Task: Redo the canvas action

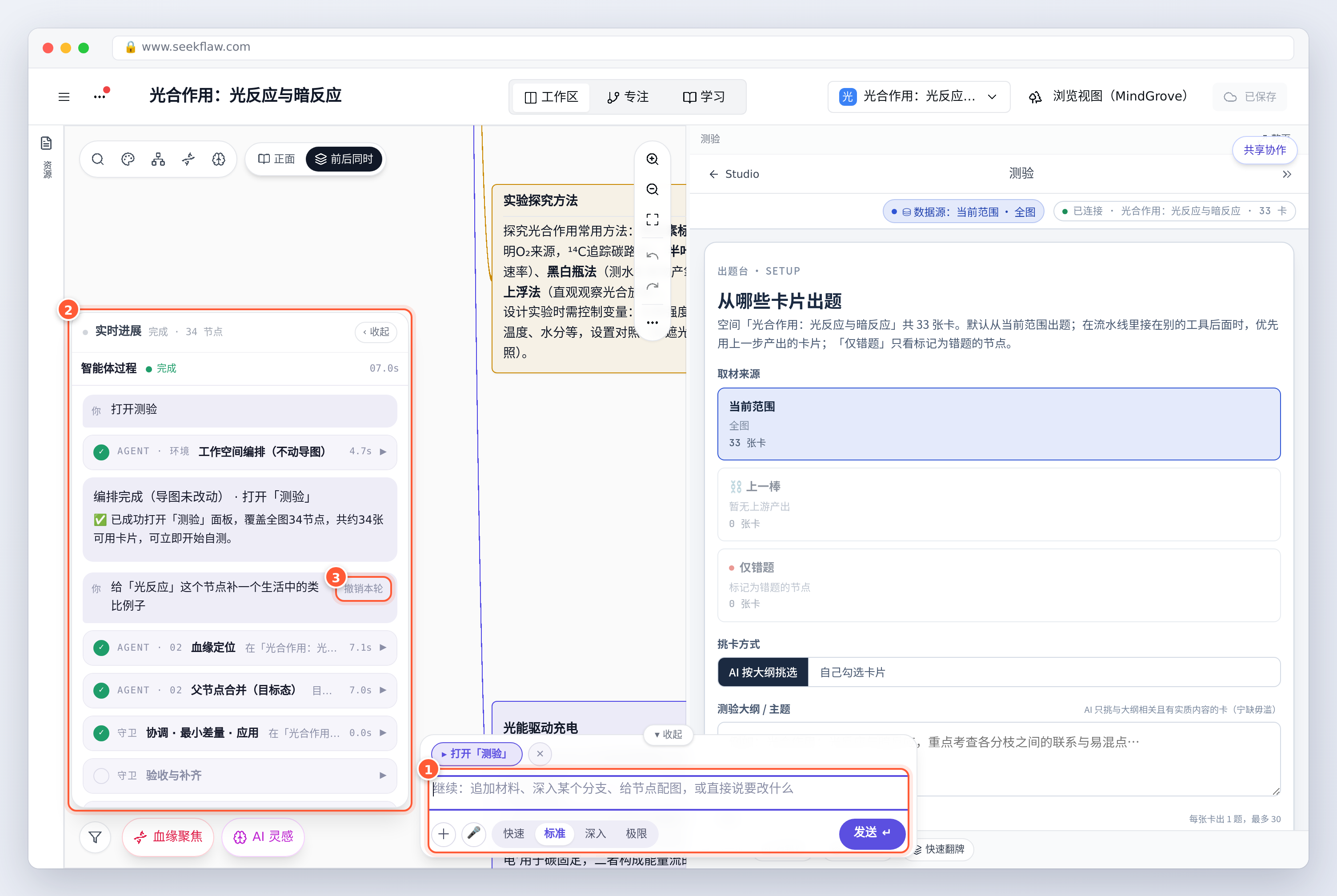Action: point(652,286)
